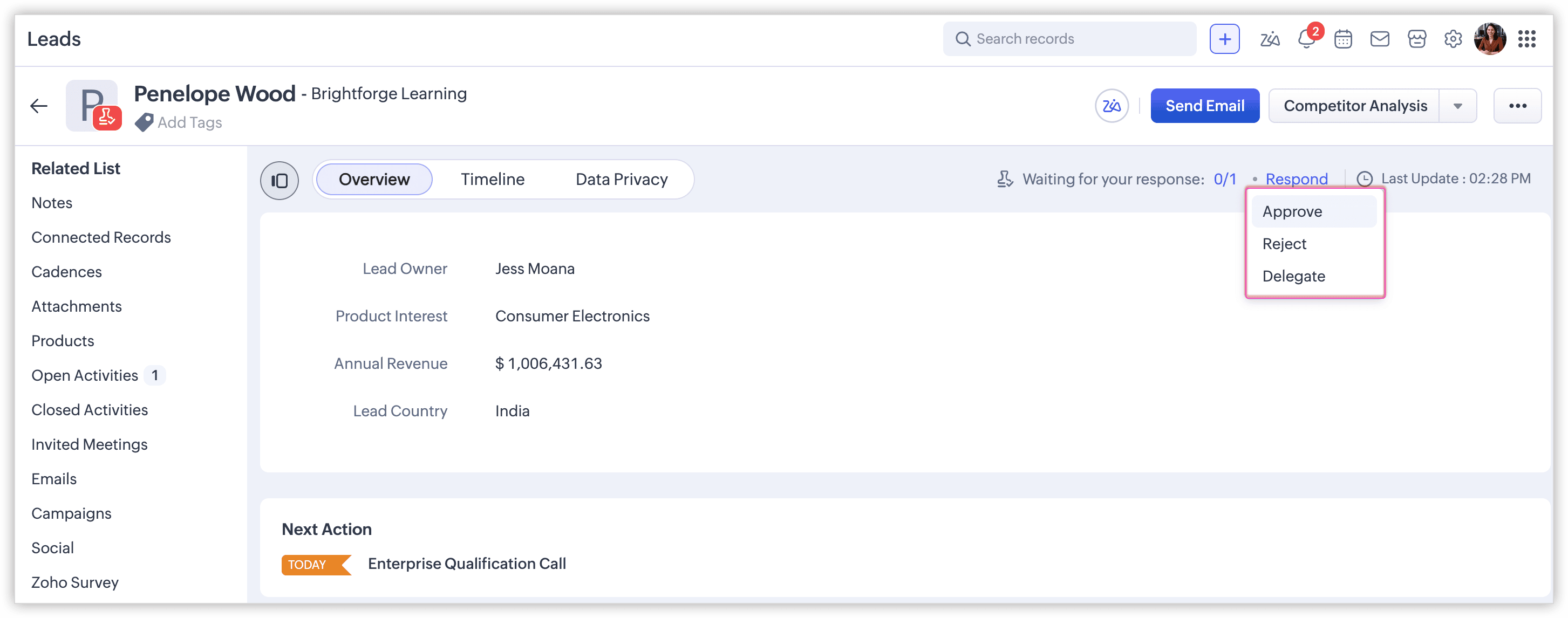Click the Last Update : 02:28 PM text
Screen dimensions: 1568x618
[x=1455, y=179]
